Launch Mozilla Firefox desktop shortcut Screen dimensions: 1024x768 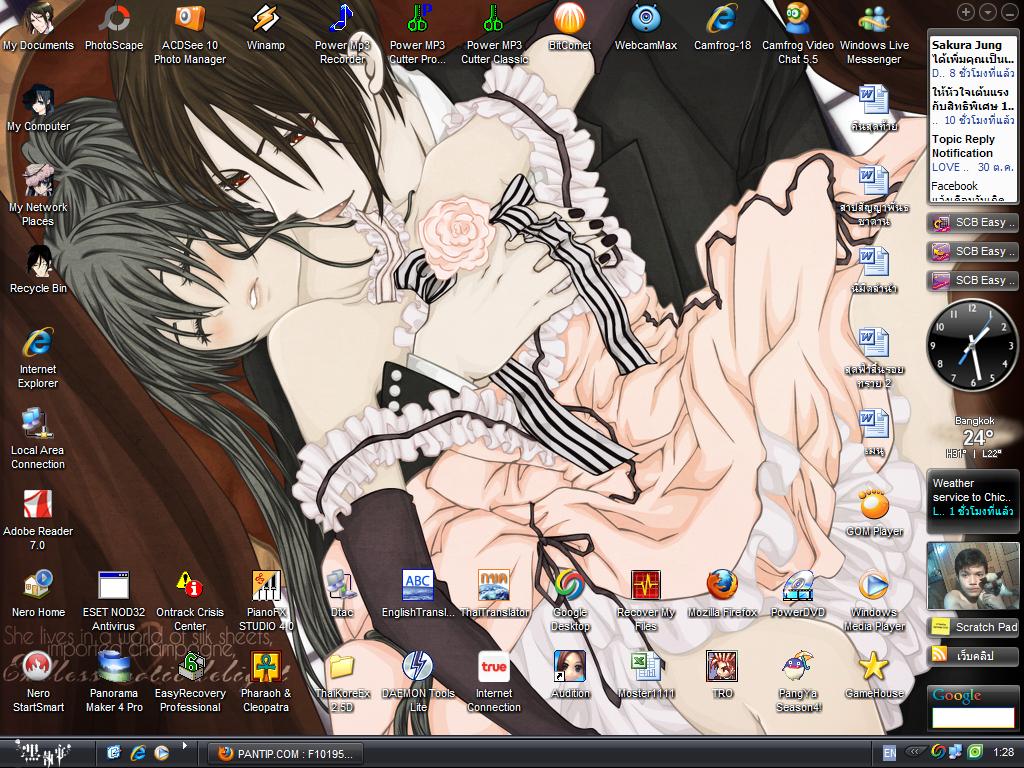(x=722, y=594)
